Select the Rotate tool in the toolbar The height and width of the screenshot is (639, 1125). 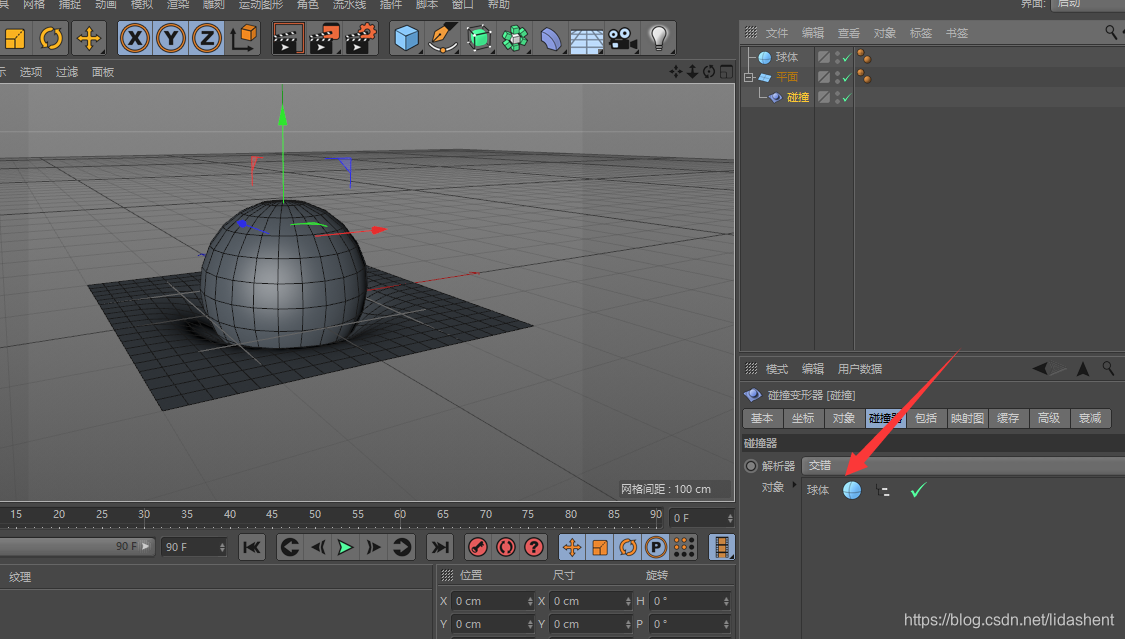(50, 39)
